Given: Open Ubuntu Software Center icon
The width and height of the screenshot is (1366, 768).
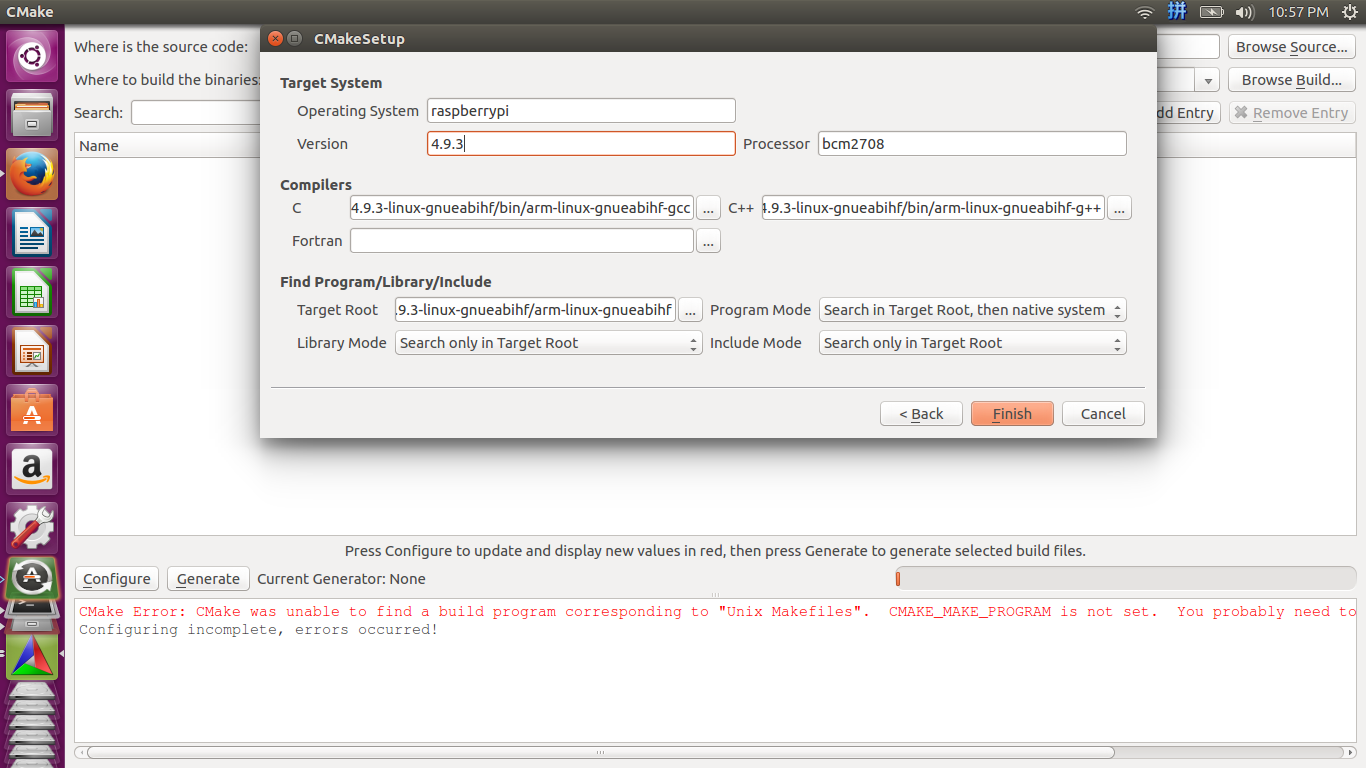Looking at the screenshot, I should pyautogui.click(x=32, y=410).
